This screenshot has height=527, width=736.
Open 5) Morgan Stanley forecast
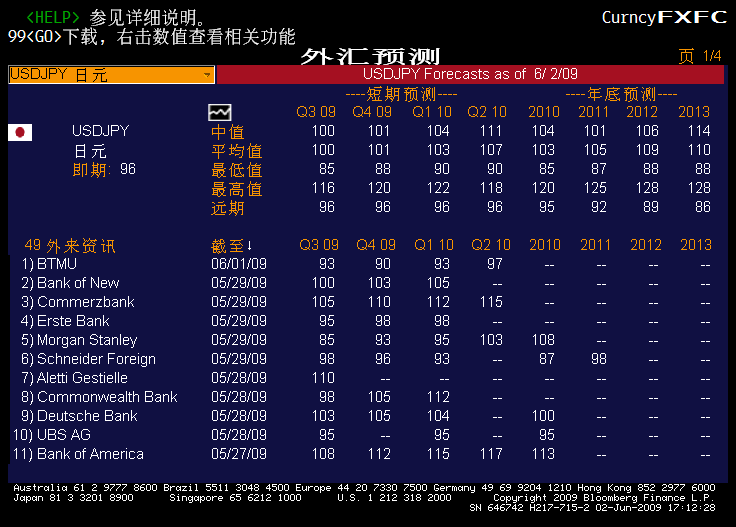click(79, 340)
